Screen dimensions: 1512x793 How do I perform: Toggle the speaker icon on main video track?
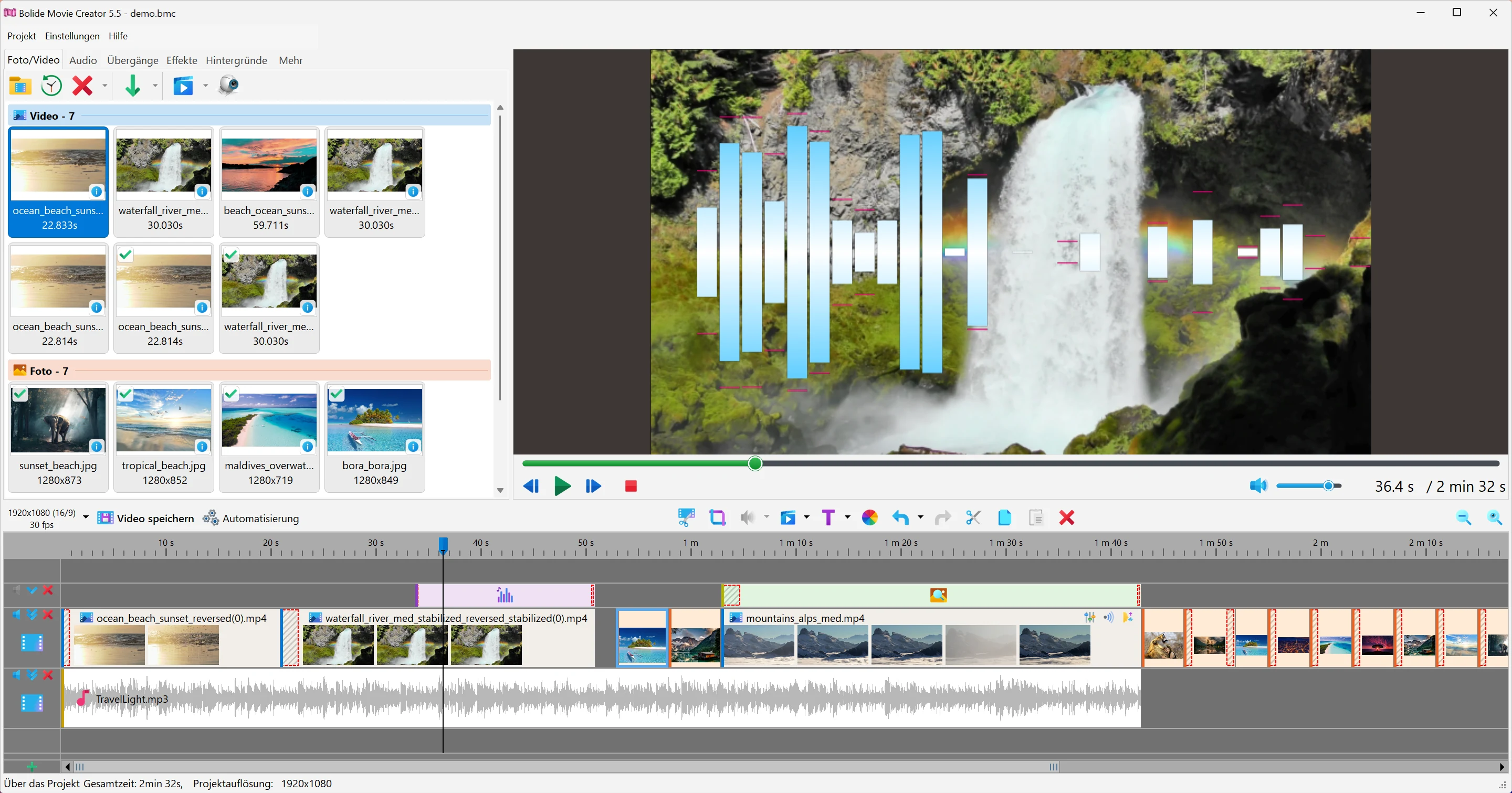click(16, 615)
